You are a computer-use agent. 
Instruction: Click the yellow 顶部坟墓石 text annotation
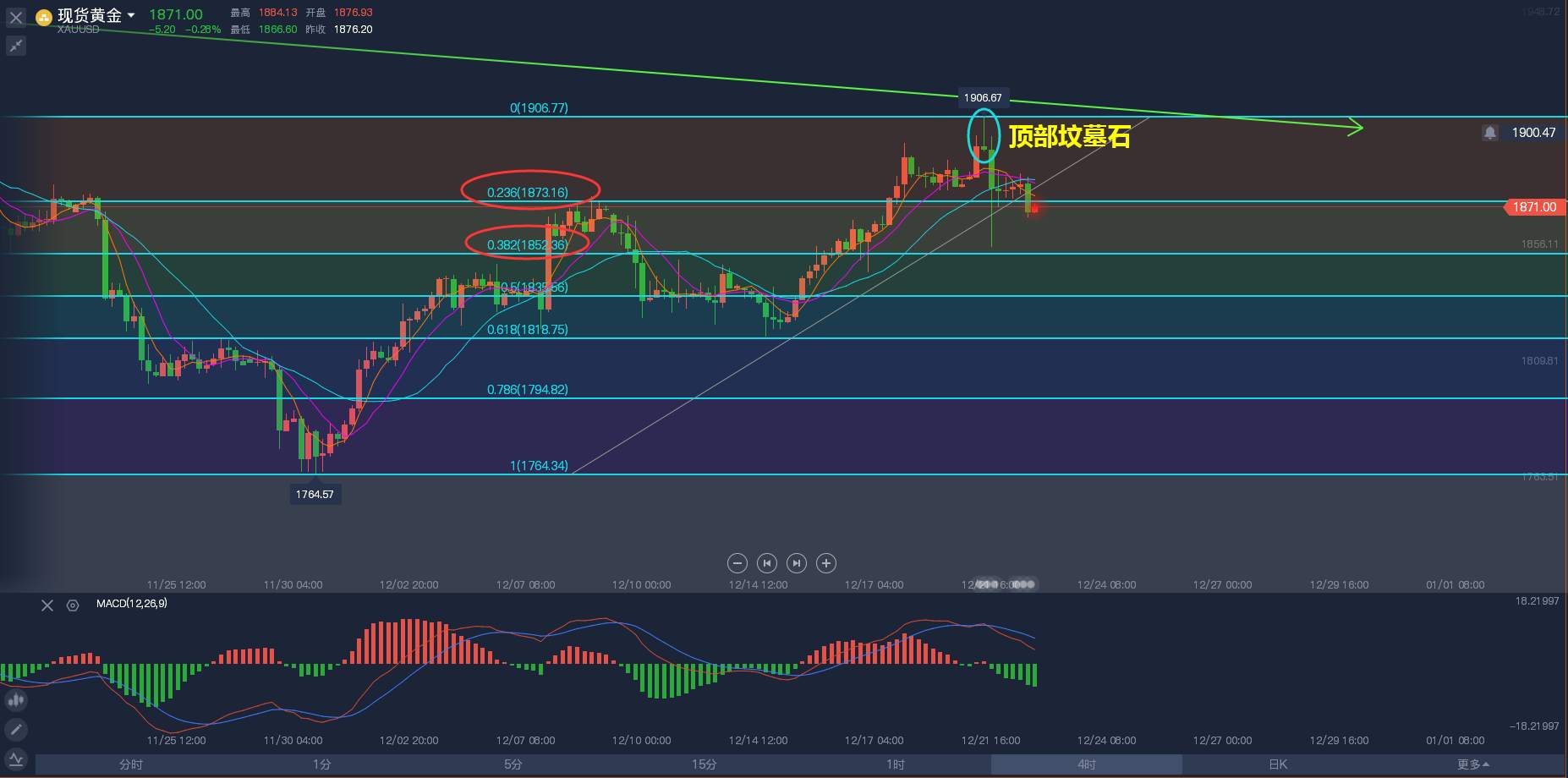click(x=1070, y=136)
